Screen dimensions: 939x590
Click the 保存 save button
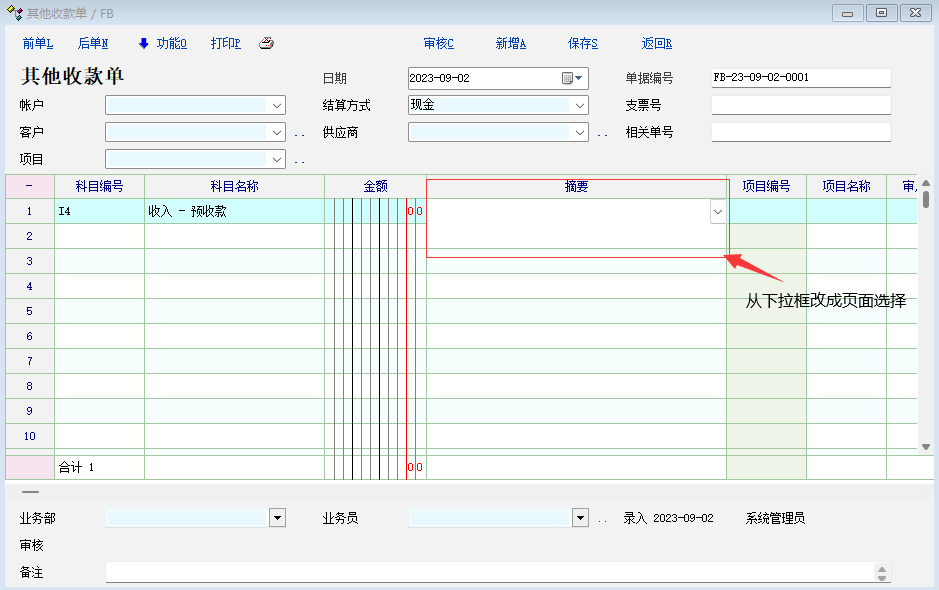582,43
